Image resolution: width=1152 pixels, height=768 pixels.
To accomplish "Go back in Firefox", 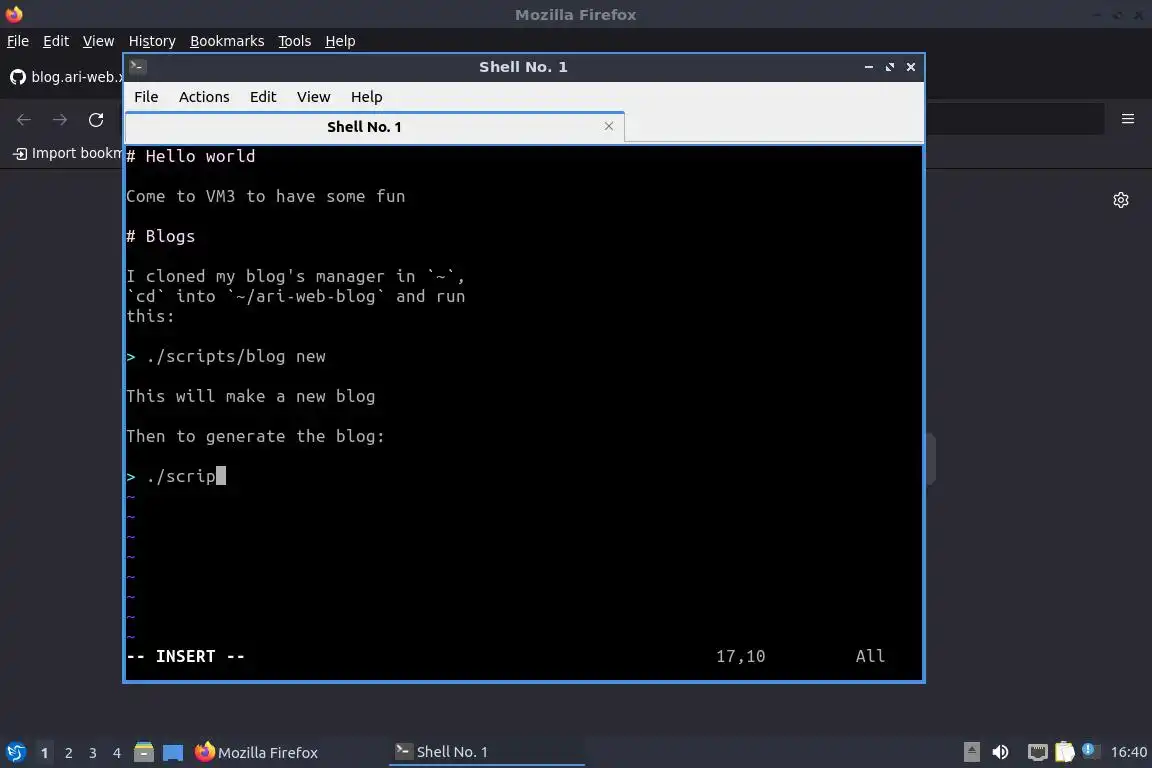I will pyautogui.click(x=24, y=120).
